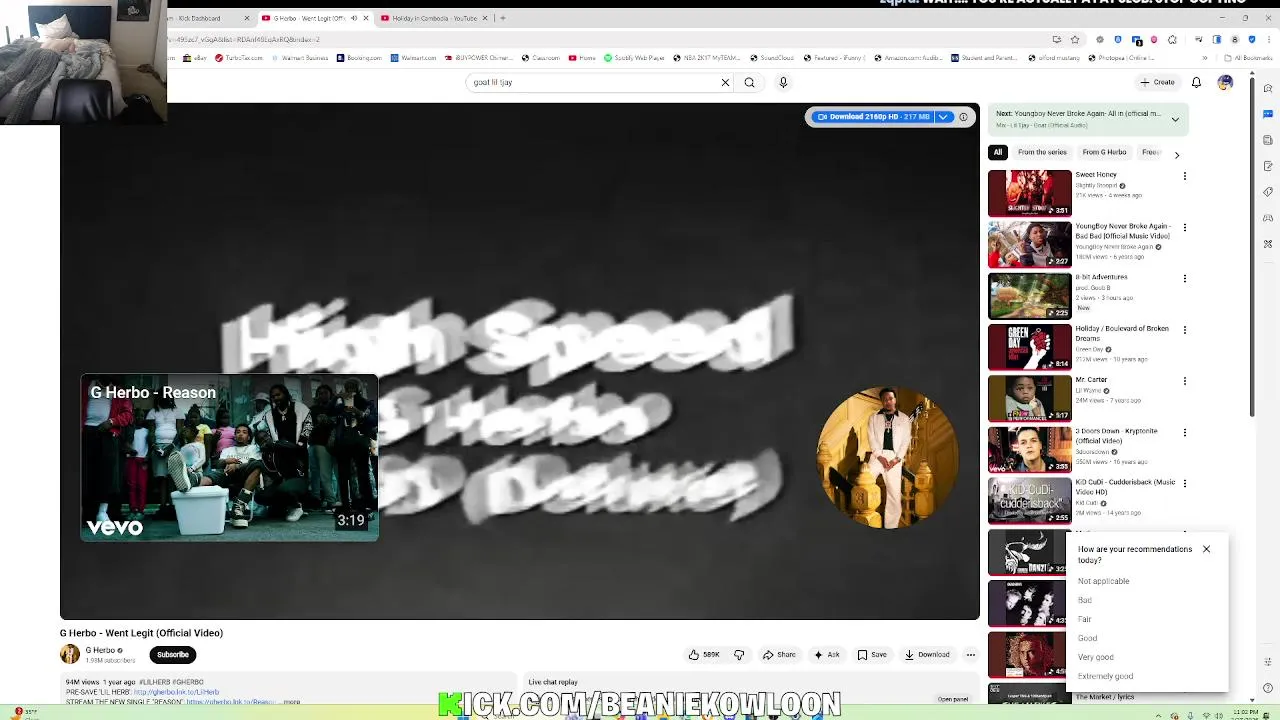The width and height of the screenshot is (1280, 720).
Task: Open the YouTube notifications bell
Action: [1196, 82]
